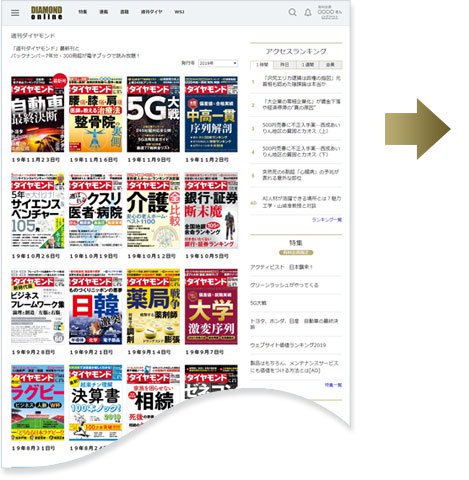Image resolution: width=469 pixels, height=480 pixels.
Task: Open ranking article 500円売春 (上)
Action: [x=301, y=128]
